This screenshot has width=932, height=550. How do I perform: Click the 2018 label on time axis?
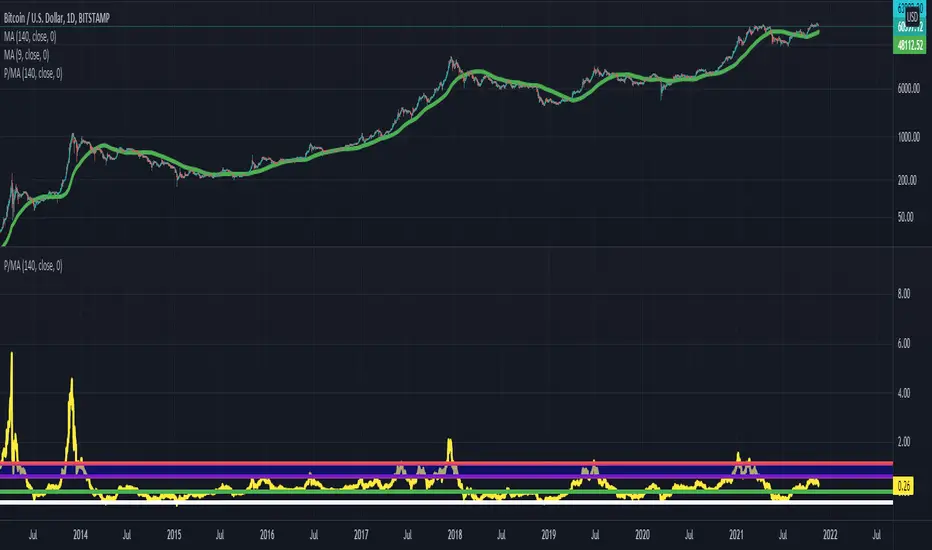pyautogui.click(x=455, y=535)
